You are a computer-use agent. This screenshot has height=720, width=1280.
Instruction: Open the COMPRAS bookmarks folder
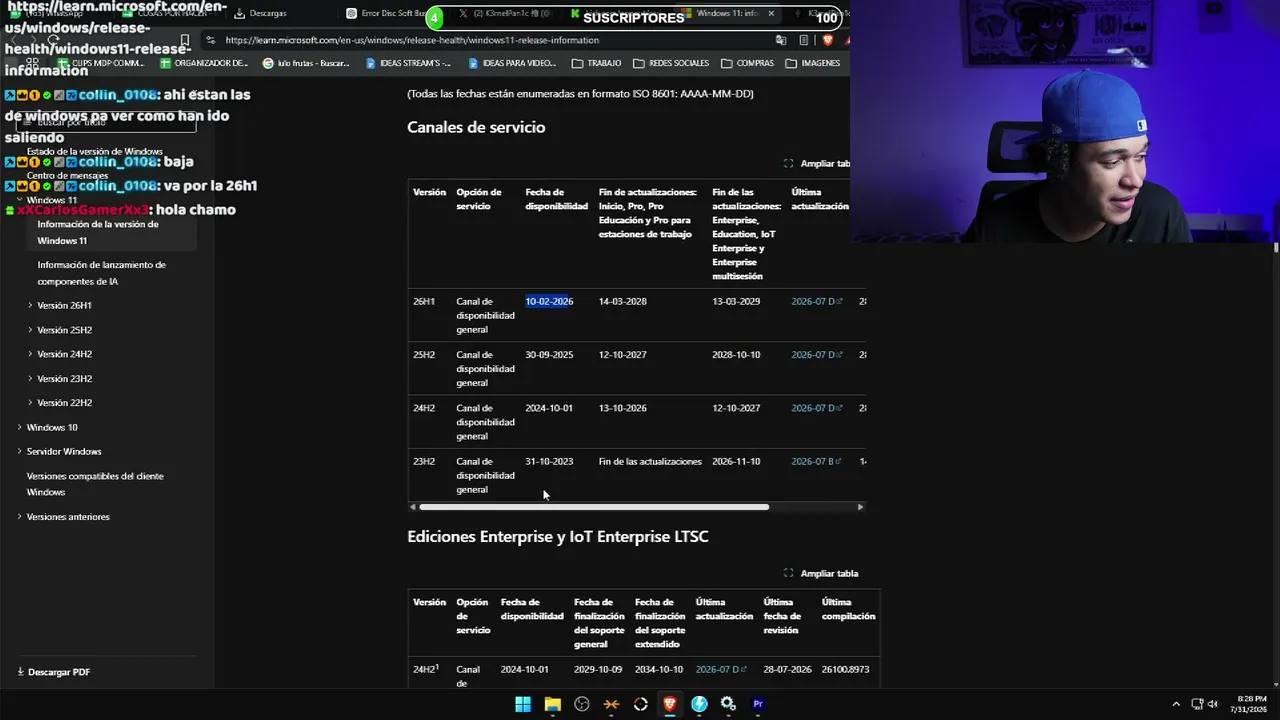click(747, 63)
